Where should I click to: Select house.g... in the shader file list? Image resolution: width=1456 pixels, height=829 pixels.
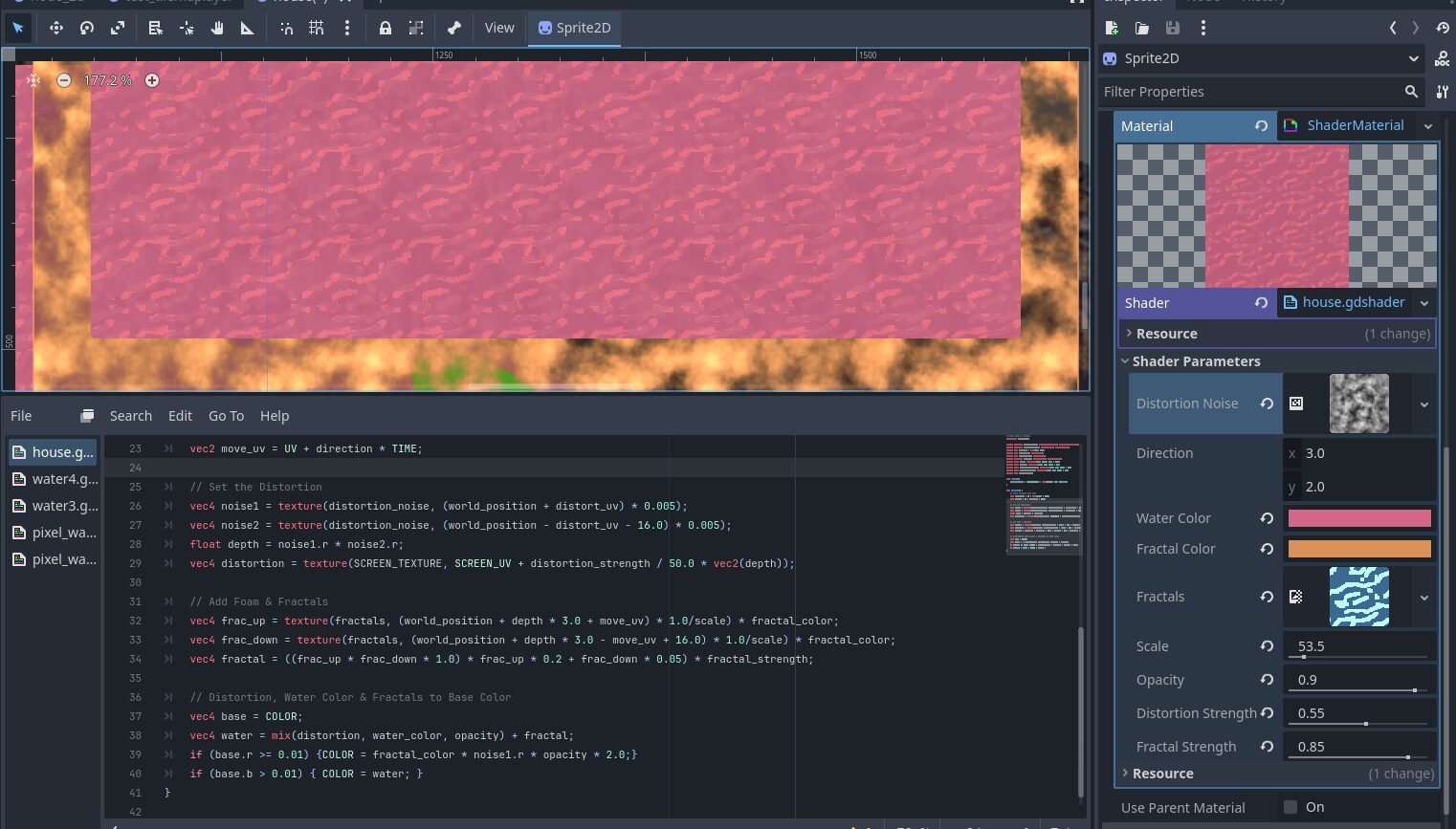[x=53, y=452]
